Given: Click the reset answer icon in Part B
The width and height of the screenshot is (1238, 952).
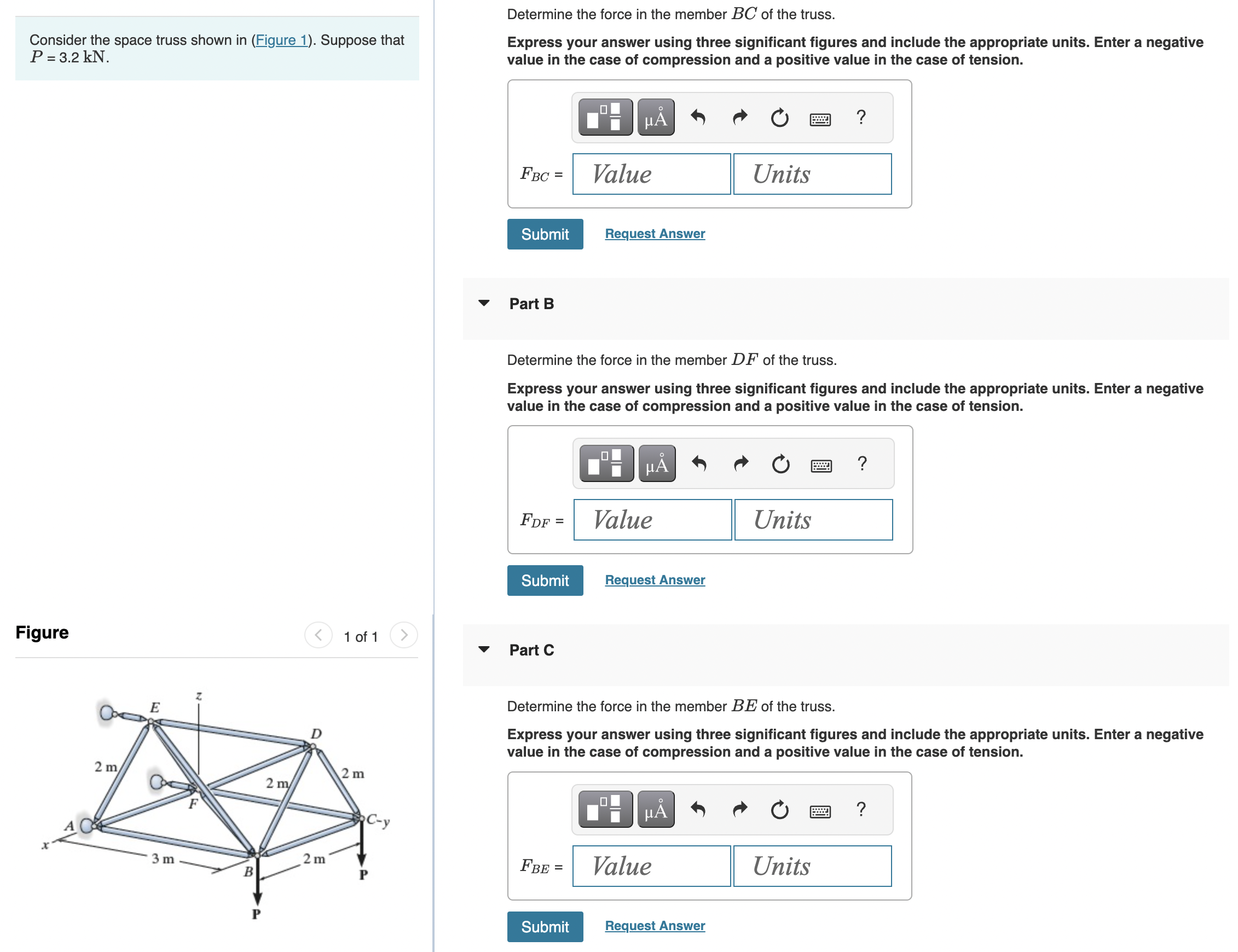Looking at the screenshot, I should 780,463.
